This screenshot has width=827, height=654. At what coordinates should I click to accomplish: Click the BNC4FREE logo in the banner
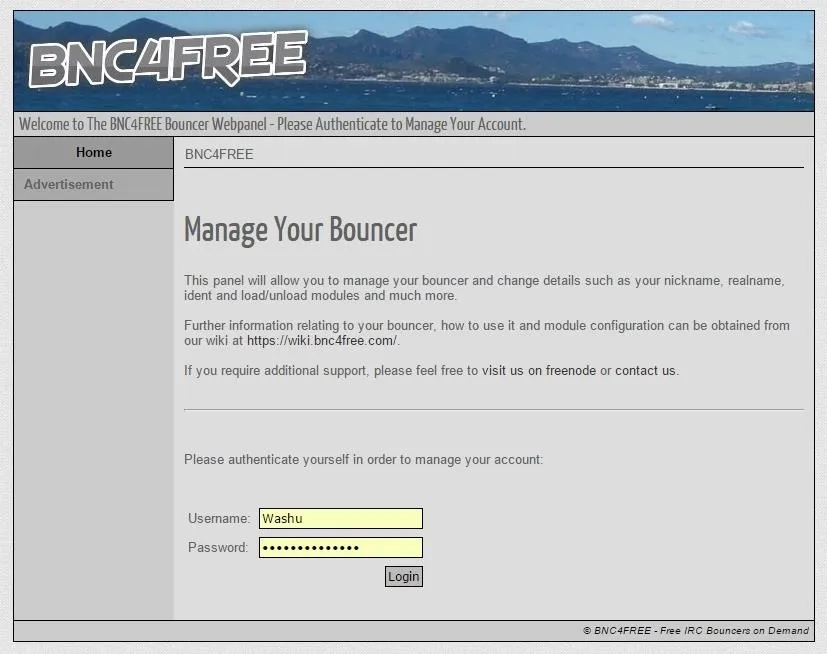[168, 59]
